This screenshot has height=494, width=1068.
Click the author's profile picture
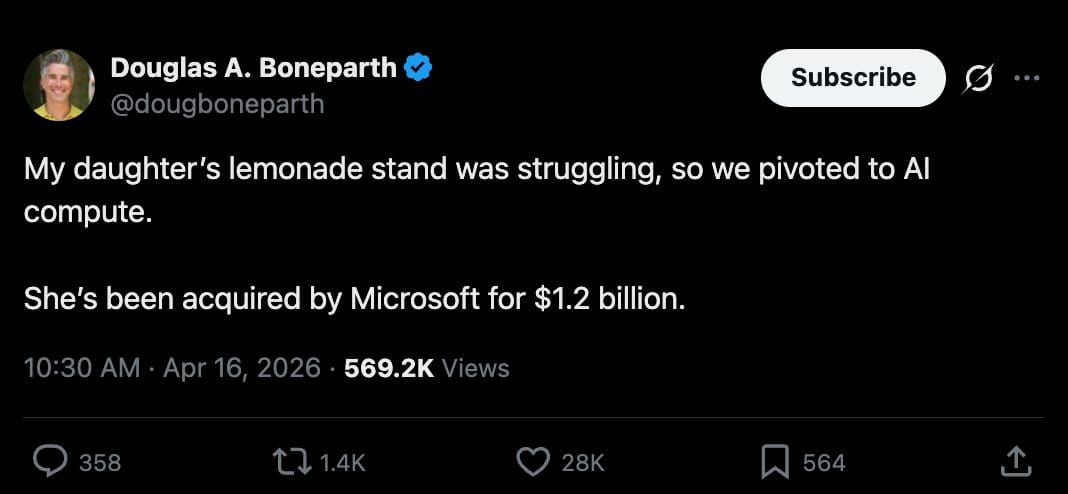59,85
